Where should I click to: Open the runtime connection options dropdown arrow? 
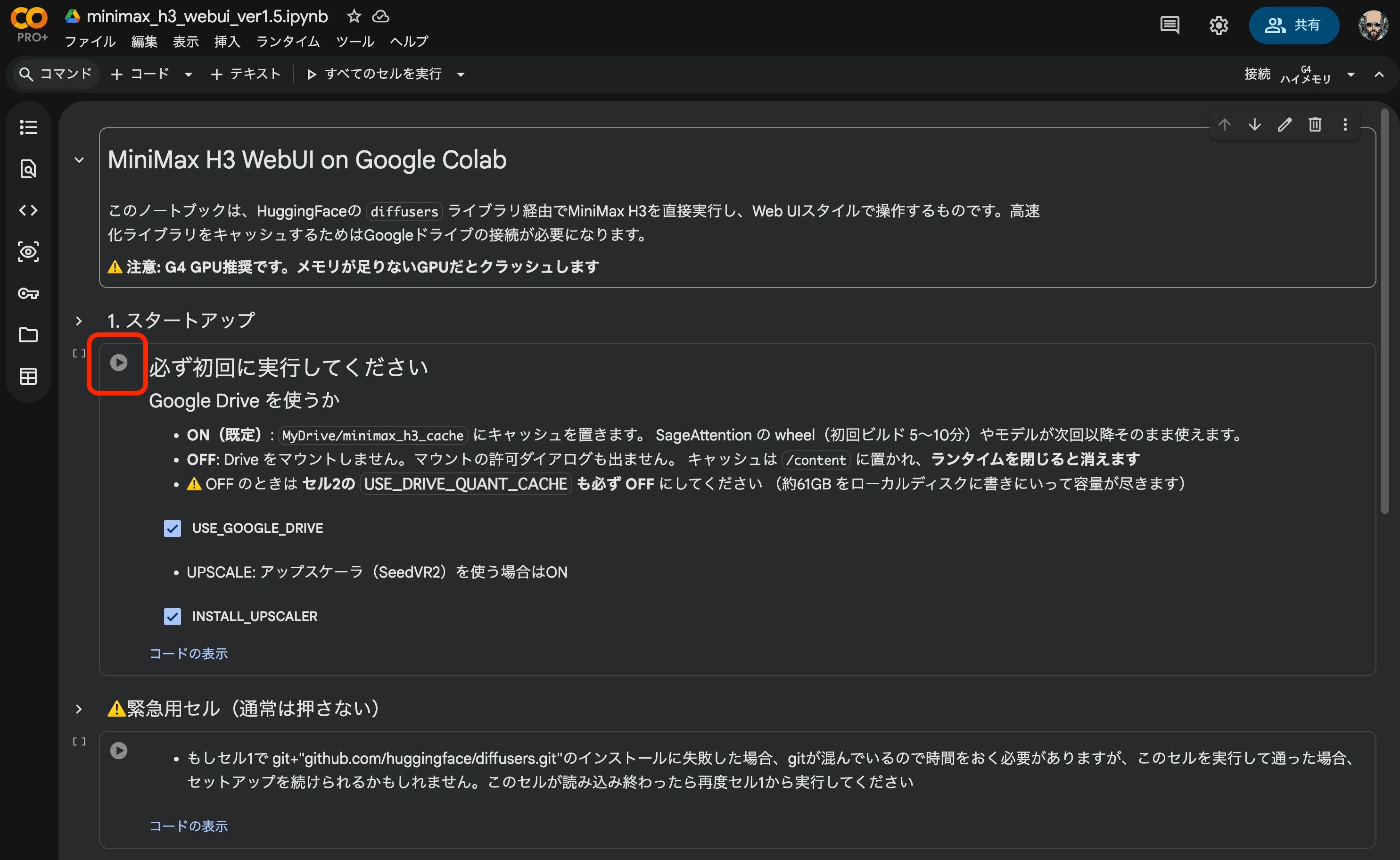click(1351, 74)
